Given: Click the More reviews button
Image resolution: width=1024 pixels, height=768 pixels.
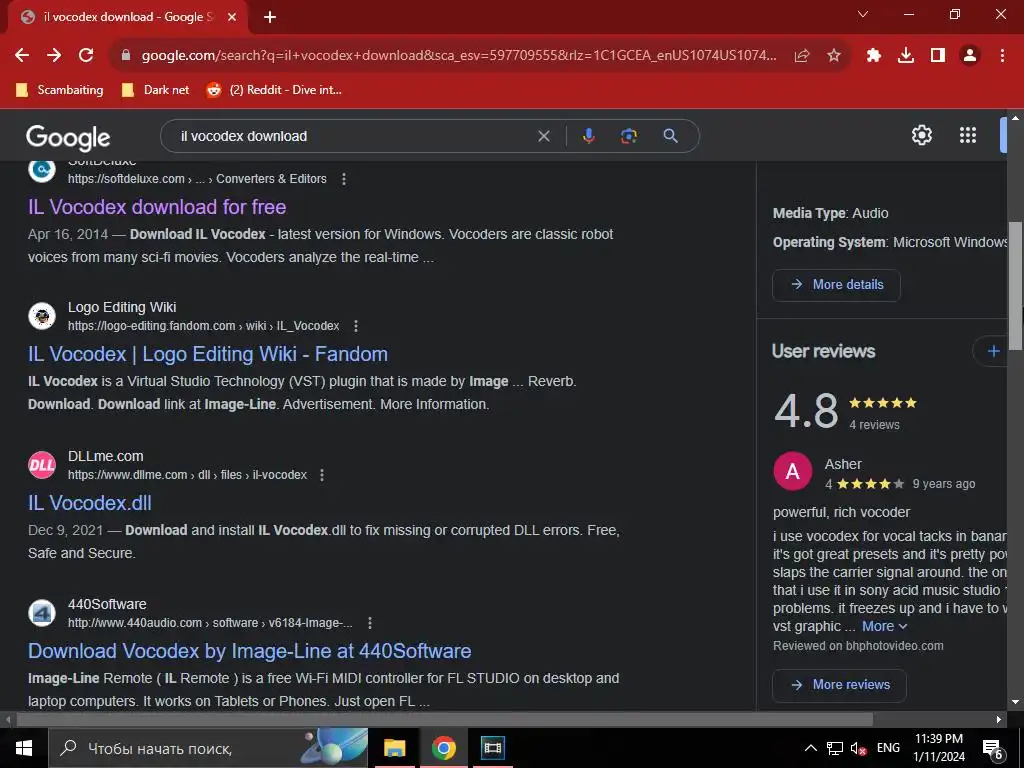Looking at the screenshot, I should coord(839,685).
